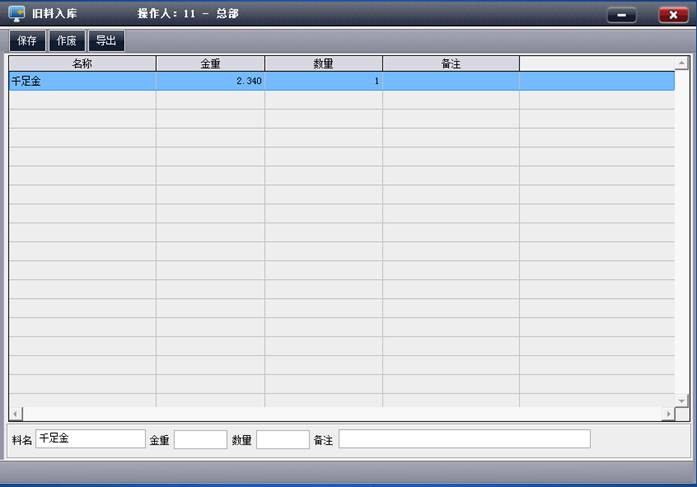
Task: Click the 作废 void button
Action: click(x=67, y=41)
